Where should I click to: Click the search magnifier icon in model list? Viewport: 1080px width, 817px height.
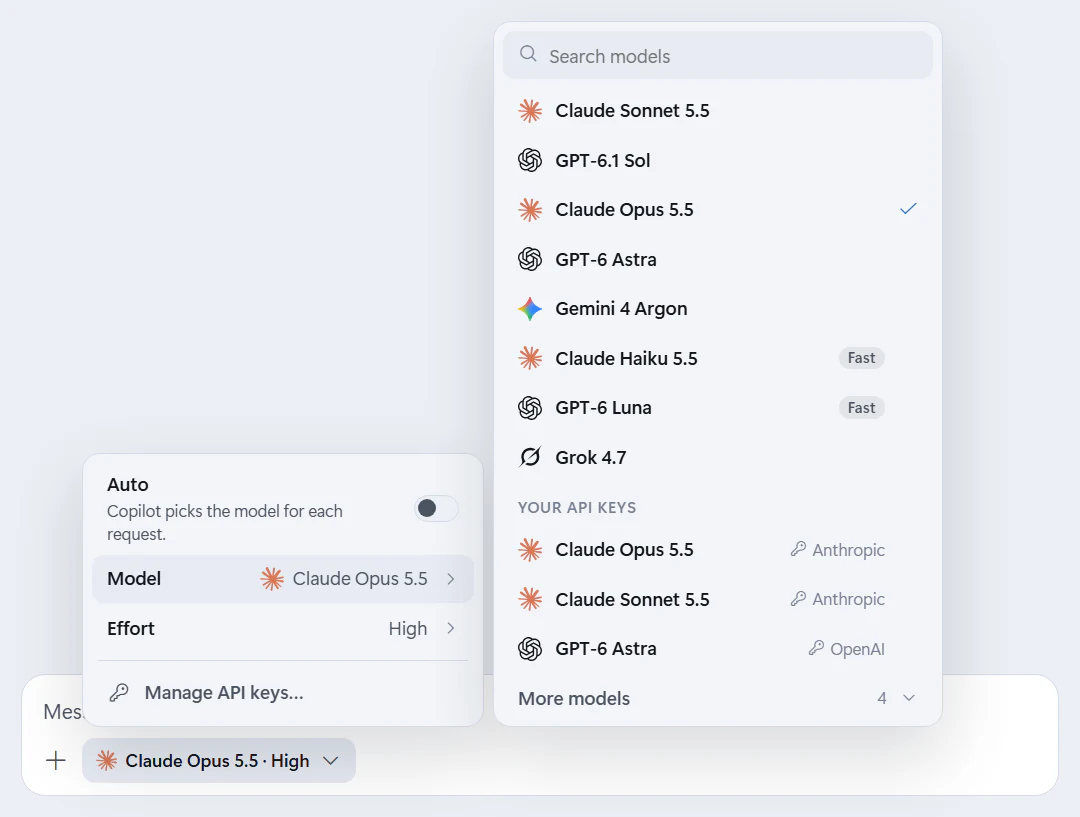(x=528, y=54)
